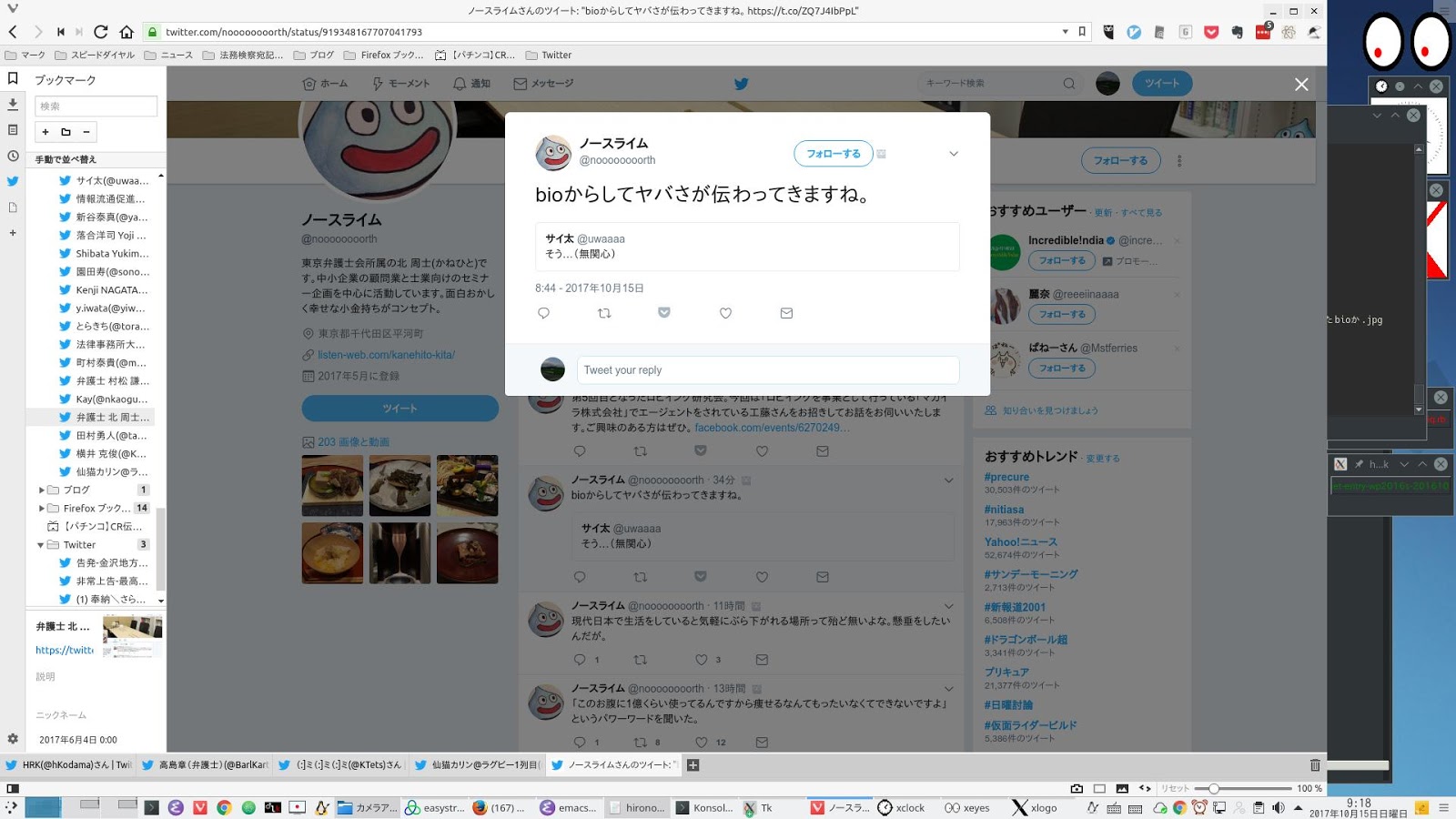Open History panel clock icon
The image size is (1456, 819).
pyautogui.click(x=13, y=156)
